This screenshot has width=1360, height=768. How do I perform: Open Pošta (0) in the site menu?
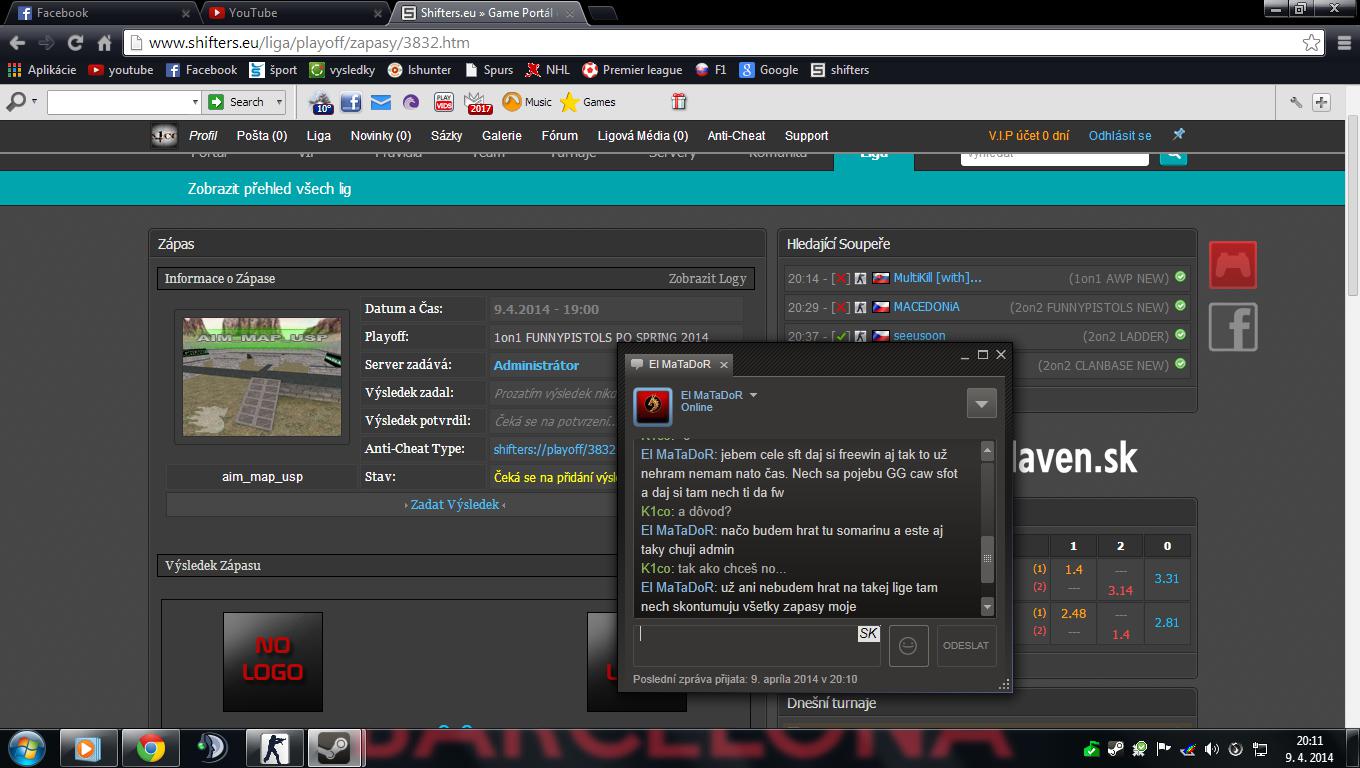point(262,135)
